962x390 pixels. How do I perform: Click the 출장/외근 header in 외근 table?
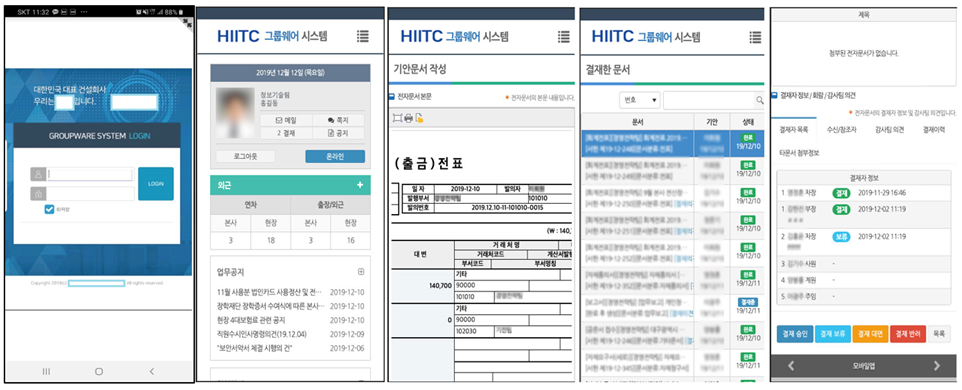coord(330,205)
